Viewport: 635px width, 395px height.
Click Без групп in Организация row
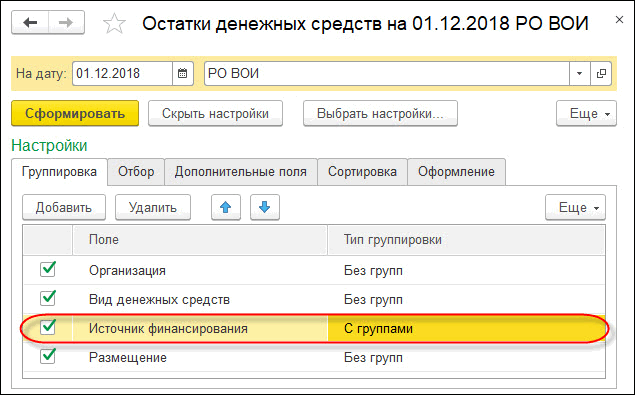pos(466,270)
